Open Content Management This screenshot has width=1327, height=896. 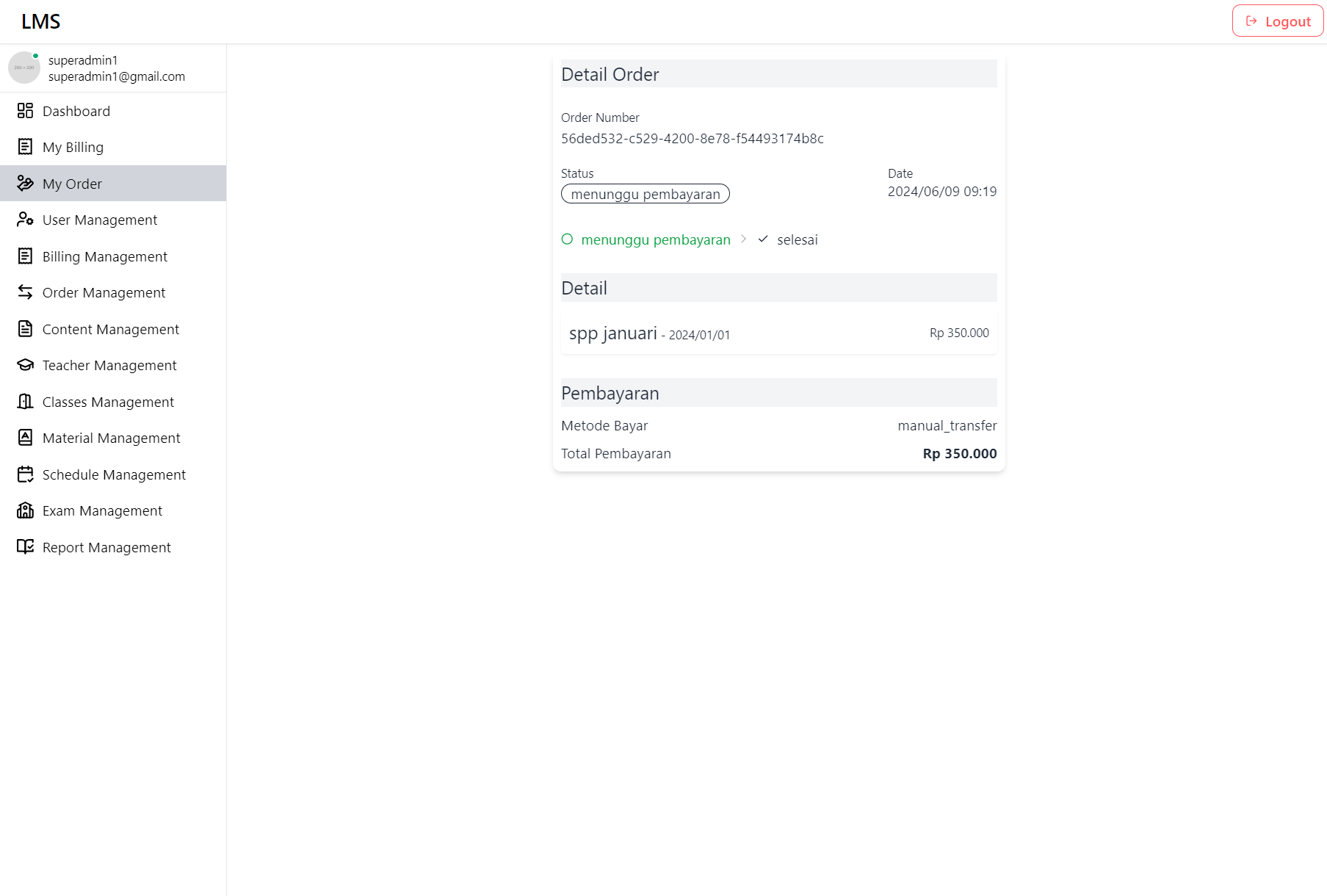tap(113, 329)
